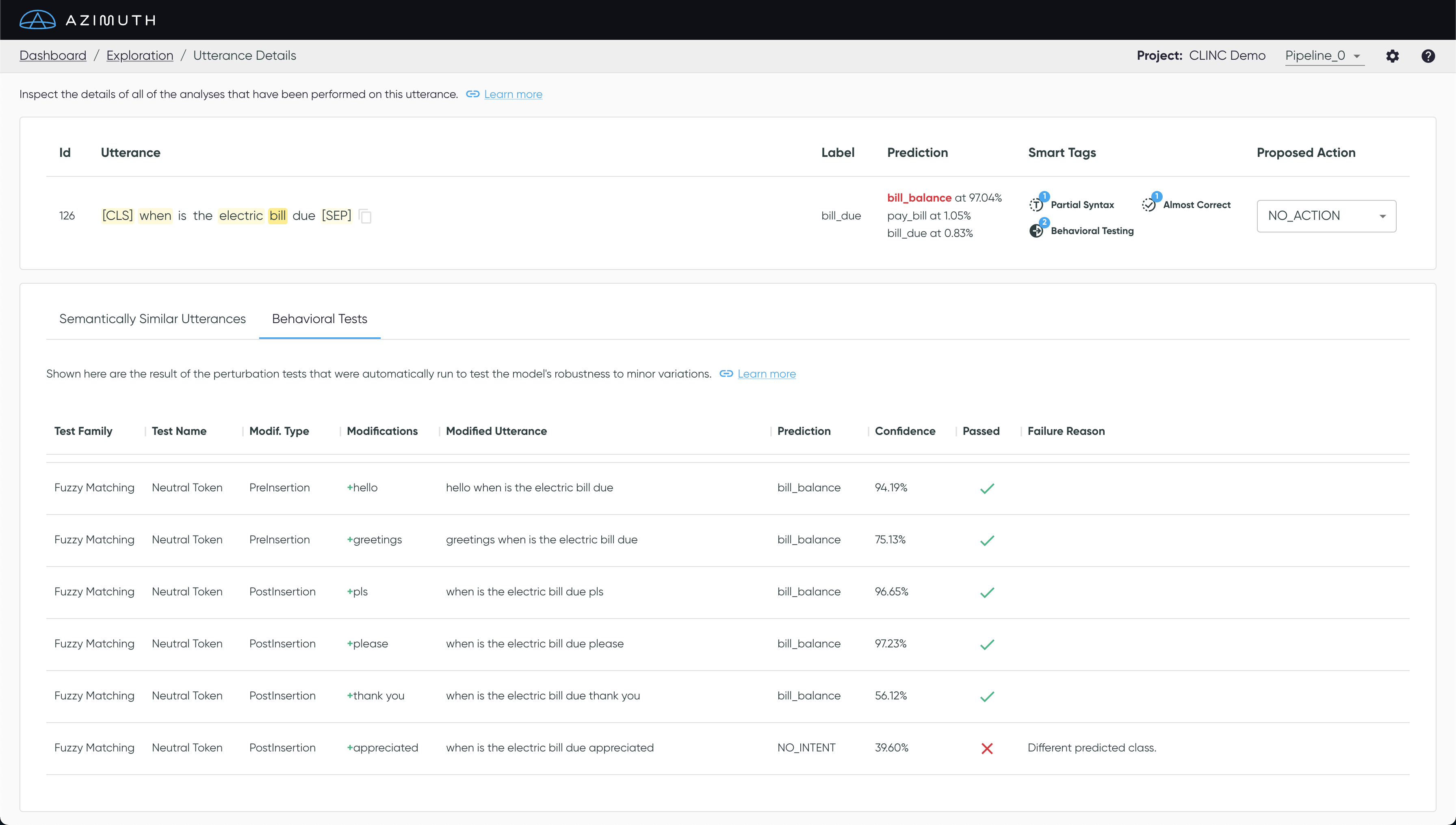Click the NO_INTENT prediction cell

coord(806,747)
